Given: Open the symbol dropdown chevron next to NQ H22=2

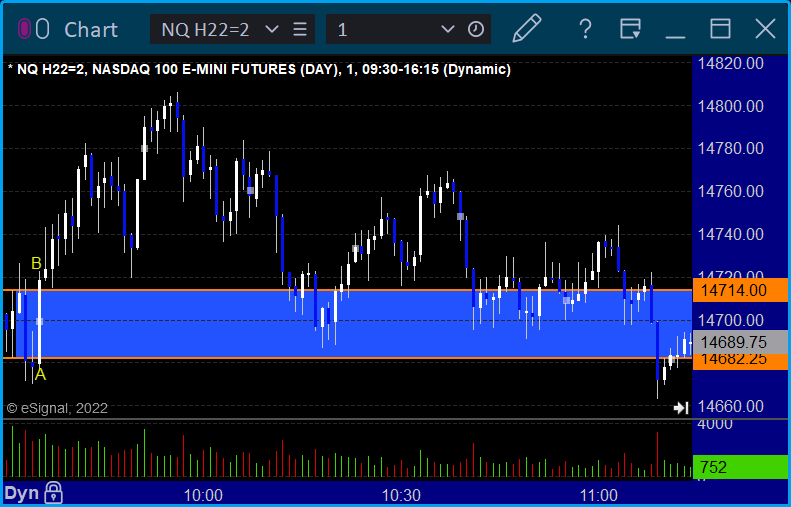Looking at the screenshot, I should click(271, 29).
